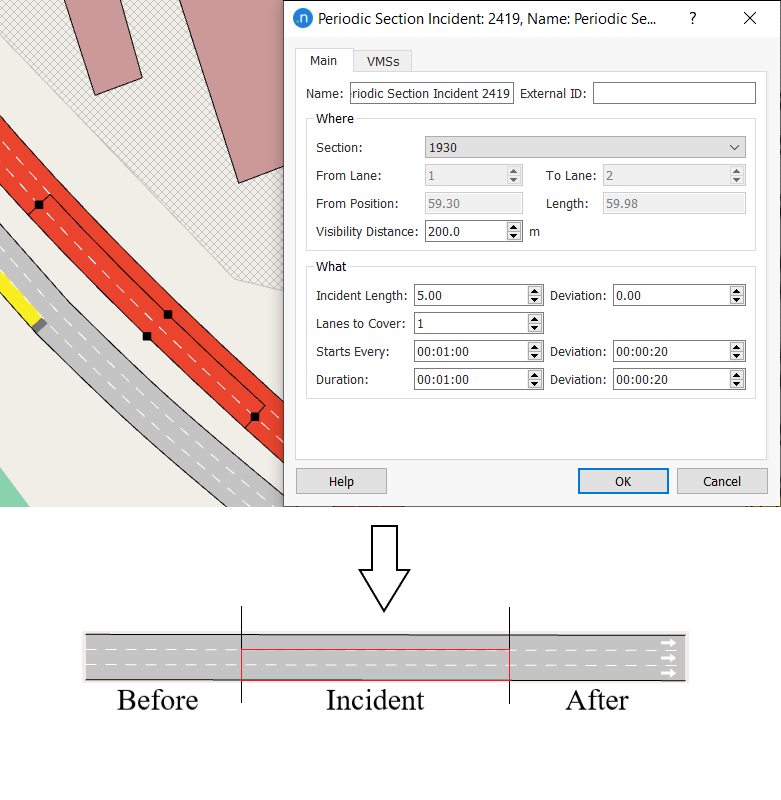This screenshot has width=781, height=800.
Task: Click the Incident Length stepper arrows
Action: 535,295
